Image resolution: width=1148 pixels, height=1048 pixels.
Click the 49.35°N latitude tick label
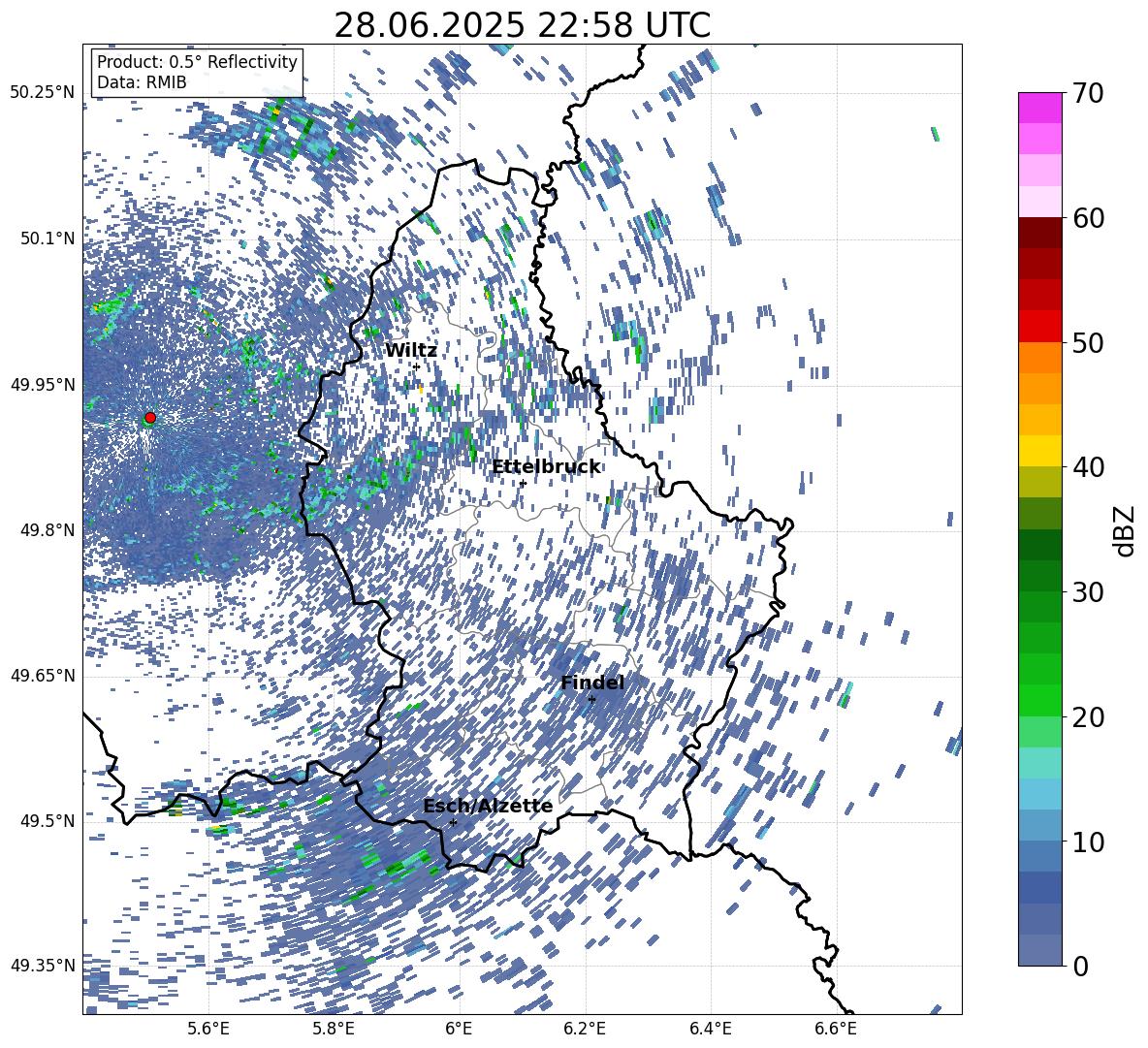[43, 966]
